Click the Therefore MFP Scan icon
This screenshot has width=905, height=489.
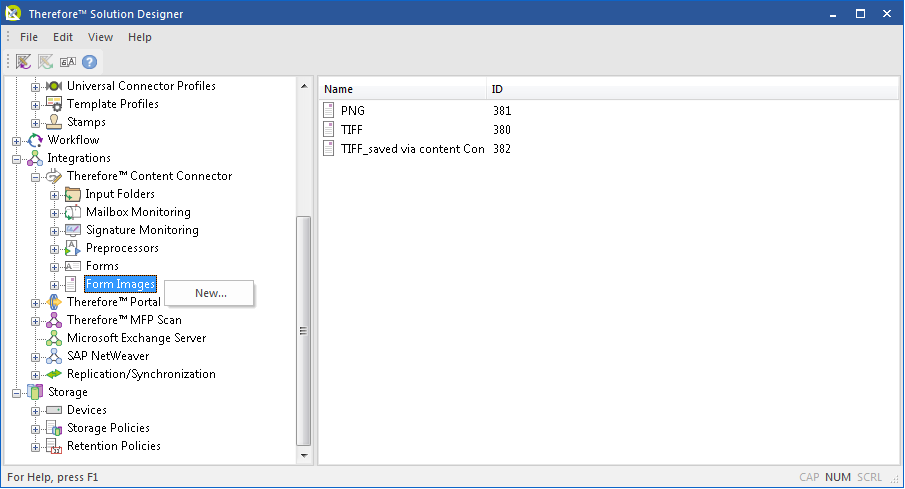[54, 320]
